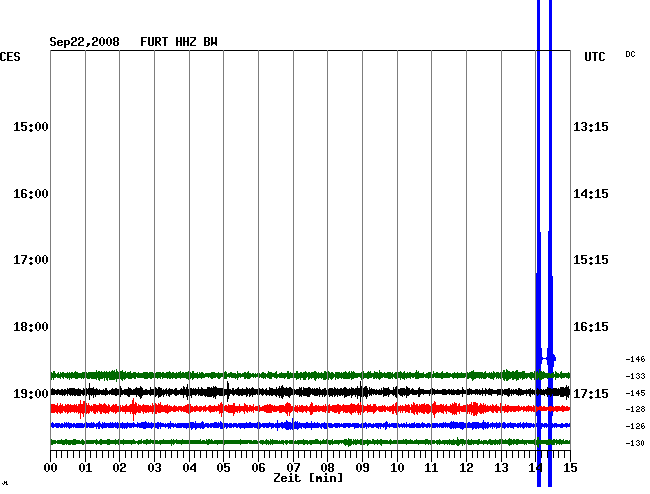Click the 06 minute tick label

point(258,467)
